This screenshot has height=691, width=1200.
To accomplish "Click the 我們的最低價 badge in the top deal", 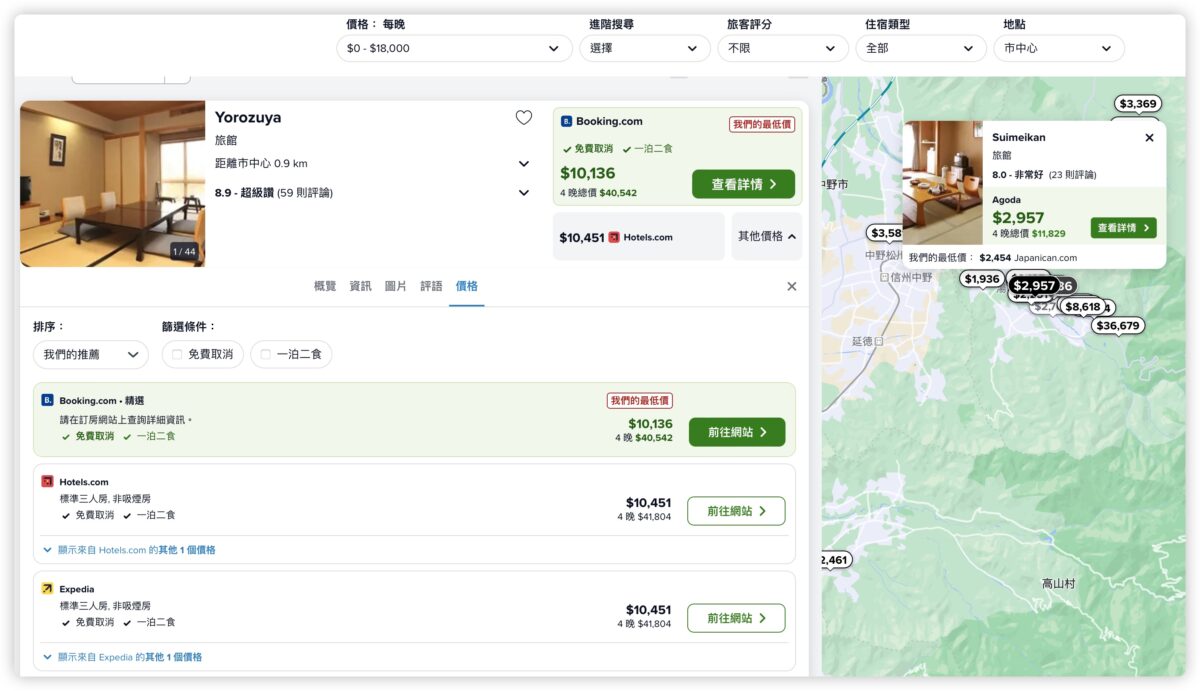I will [762, 124].
